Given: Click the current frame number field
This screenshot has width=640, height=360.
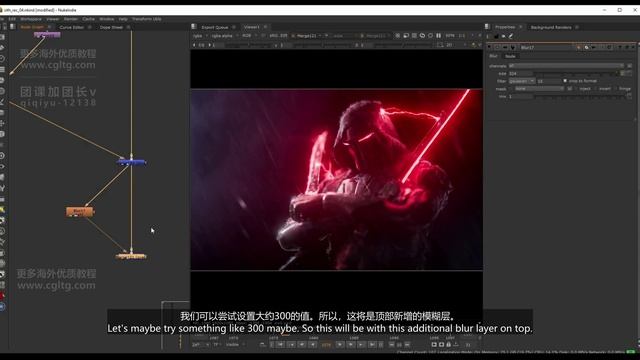Looking at the screenshot, I should pyautogui.click(x=326, y=344).
